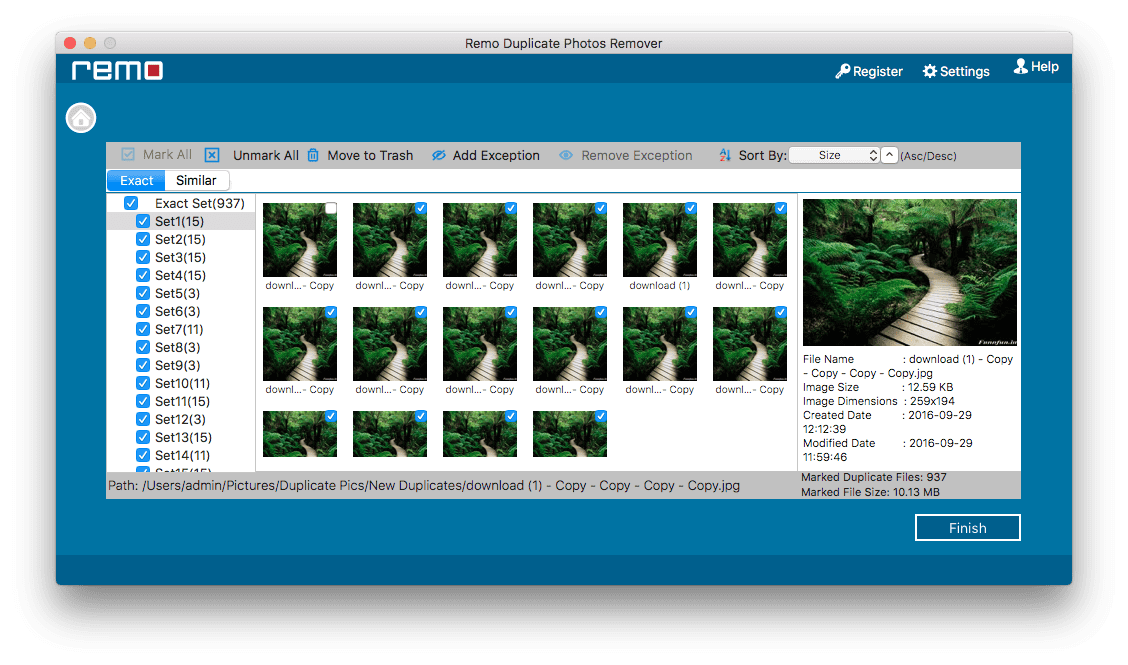Click the large preview image
This screenshot has height=665, width=1128.
pos(910,273)
